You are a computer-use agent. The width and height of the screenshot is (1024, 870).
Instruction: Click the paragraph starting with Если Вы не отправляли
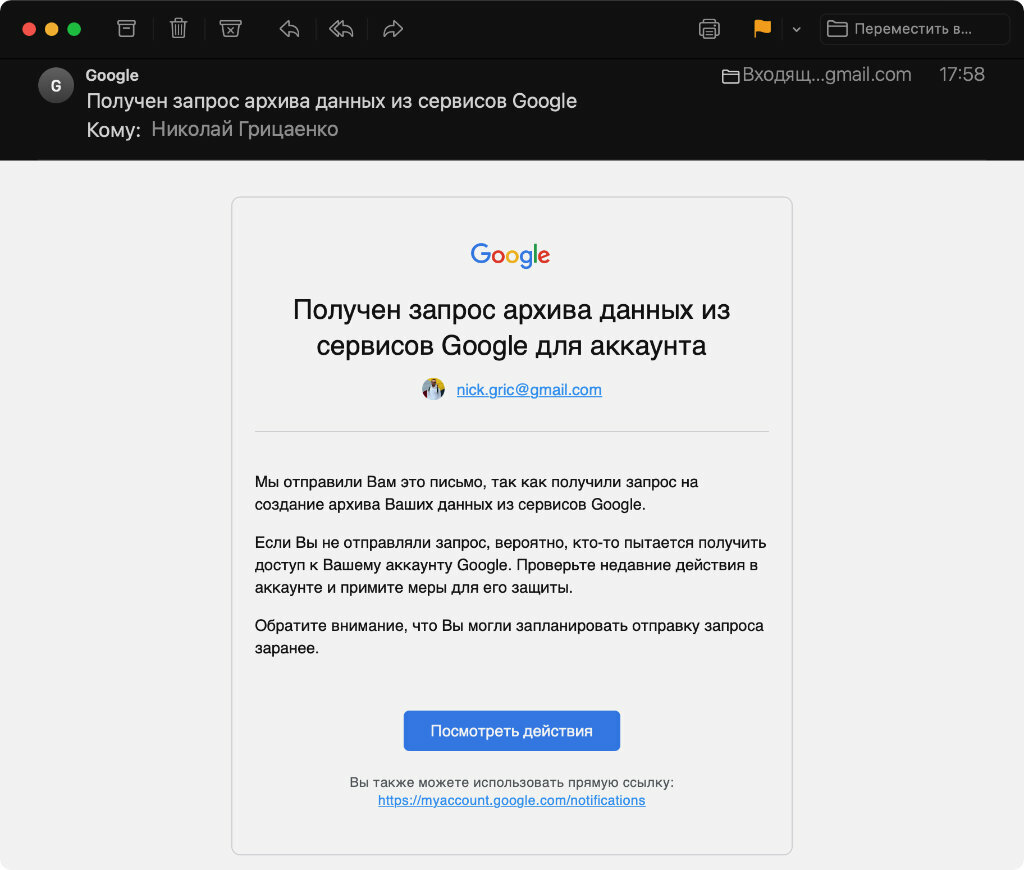[x=511, y=565]
